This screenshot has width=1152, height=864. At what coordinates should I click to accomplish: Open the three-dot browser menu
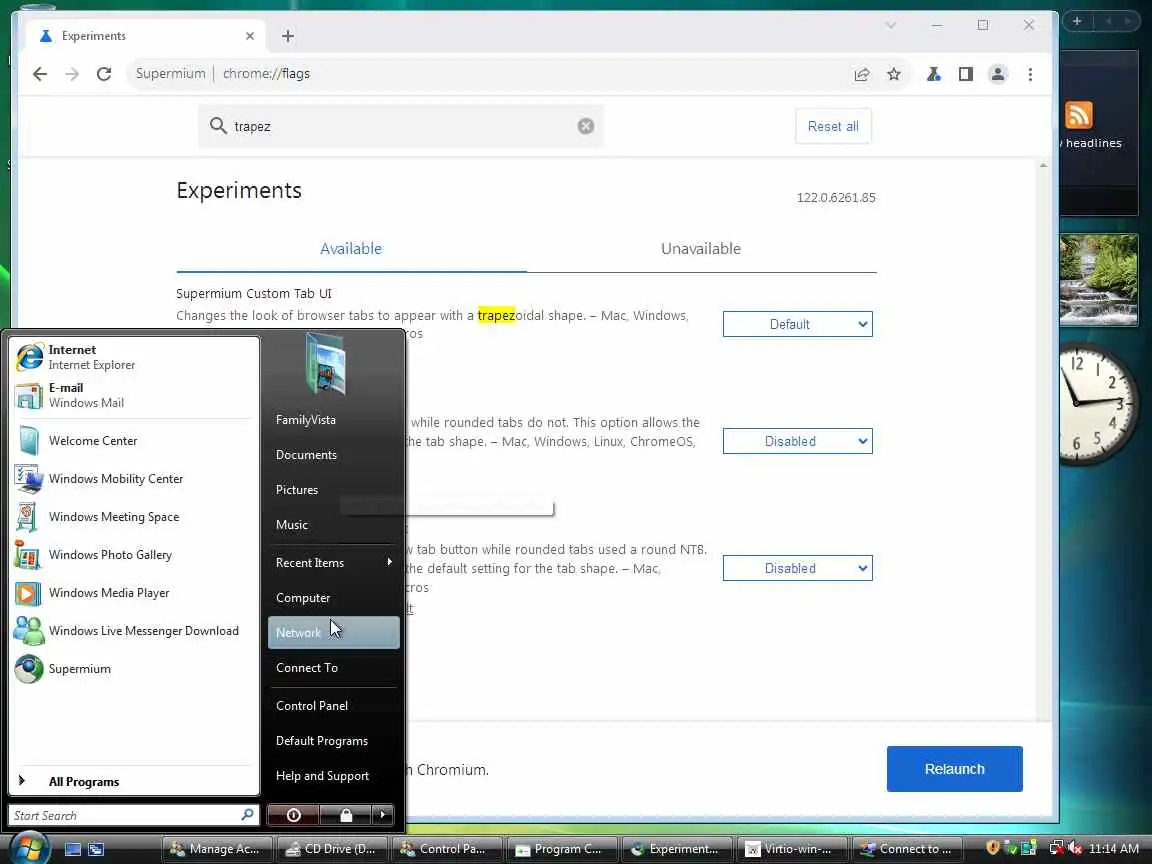pyautogui.click(x=1030, y=74)
